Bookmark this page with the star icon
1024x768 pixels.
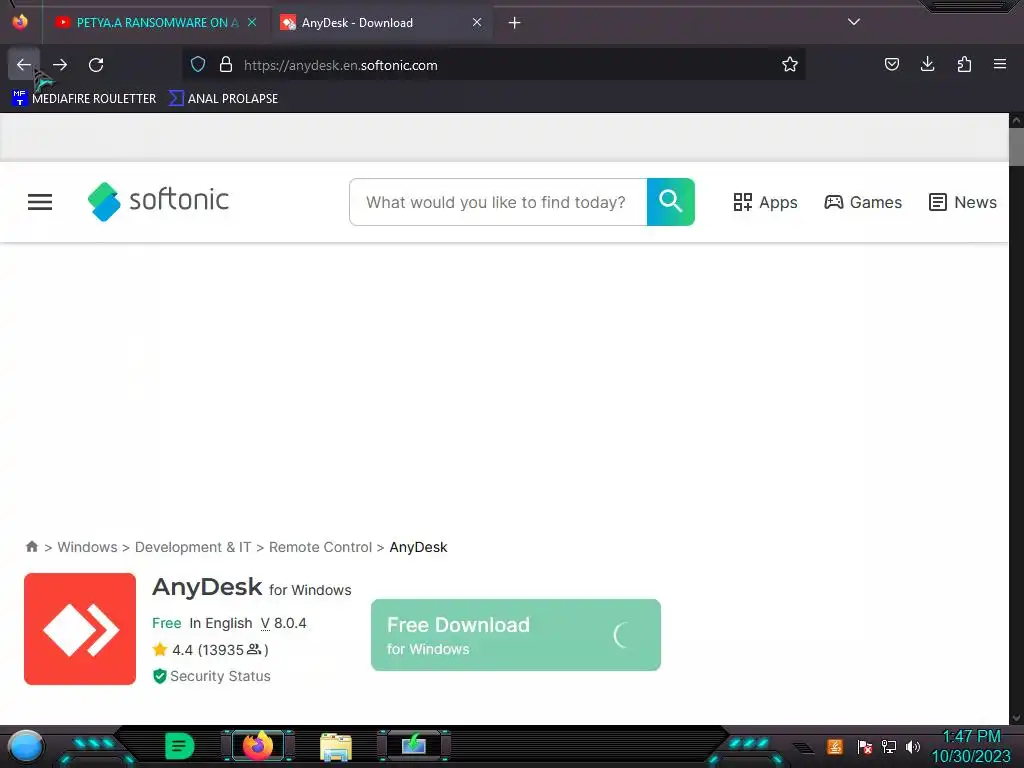[790, 65]
